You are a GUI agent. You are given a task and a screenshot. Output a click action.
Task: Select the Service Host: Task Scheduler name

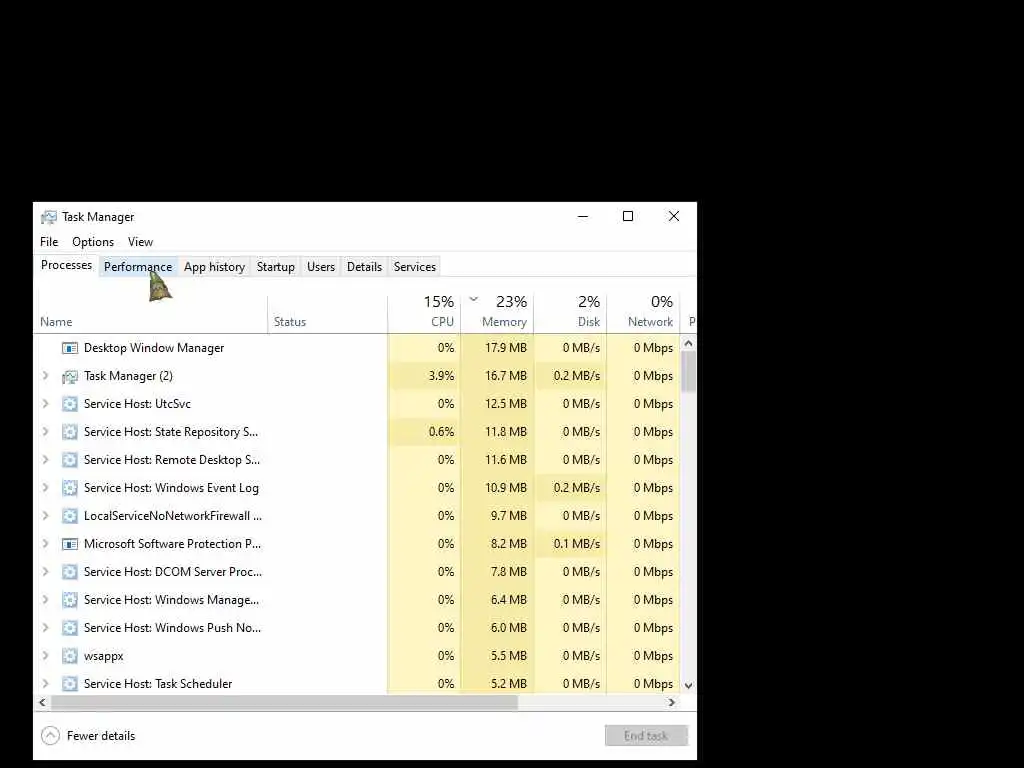click(158, 684)
